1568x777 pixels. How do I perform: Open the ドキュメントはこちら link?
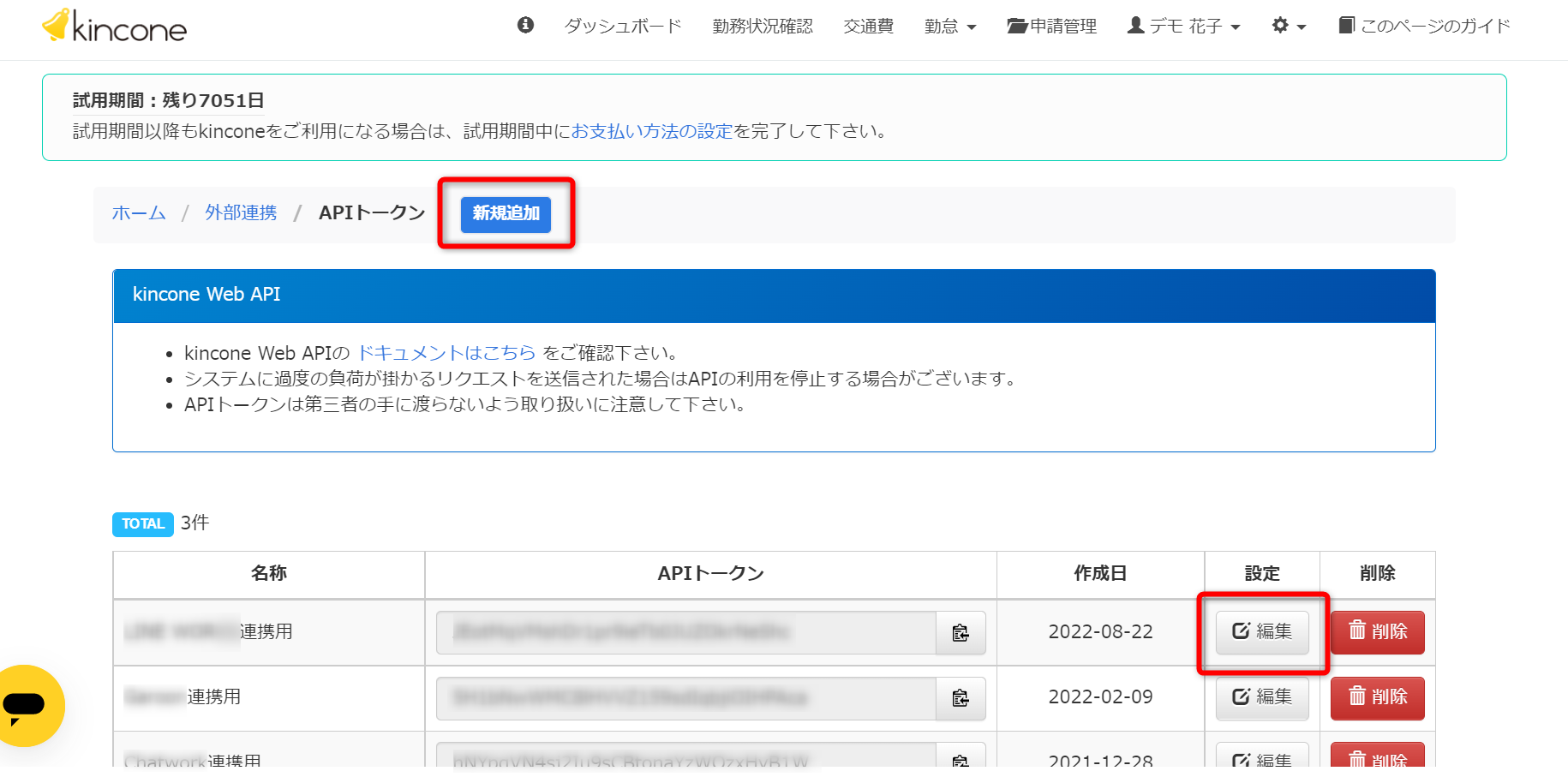(446, 353)
